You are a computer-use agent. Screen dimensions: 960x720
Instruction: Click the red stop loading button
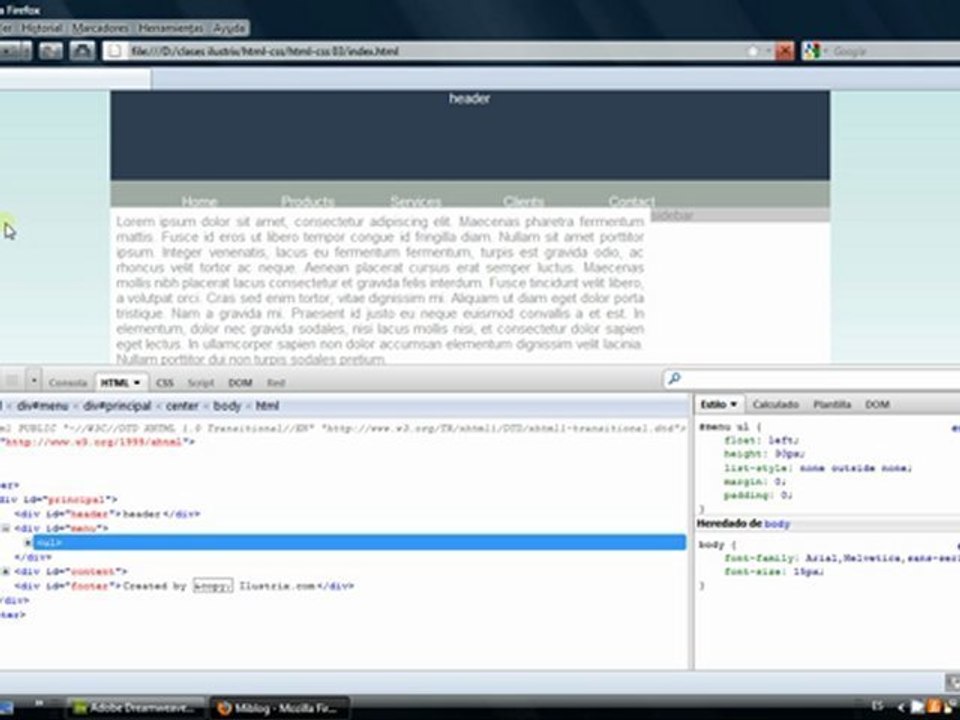[784, 51]
